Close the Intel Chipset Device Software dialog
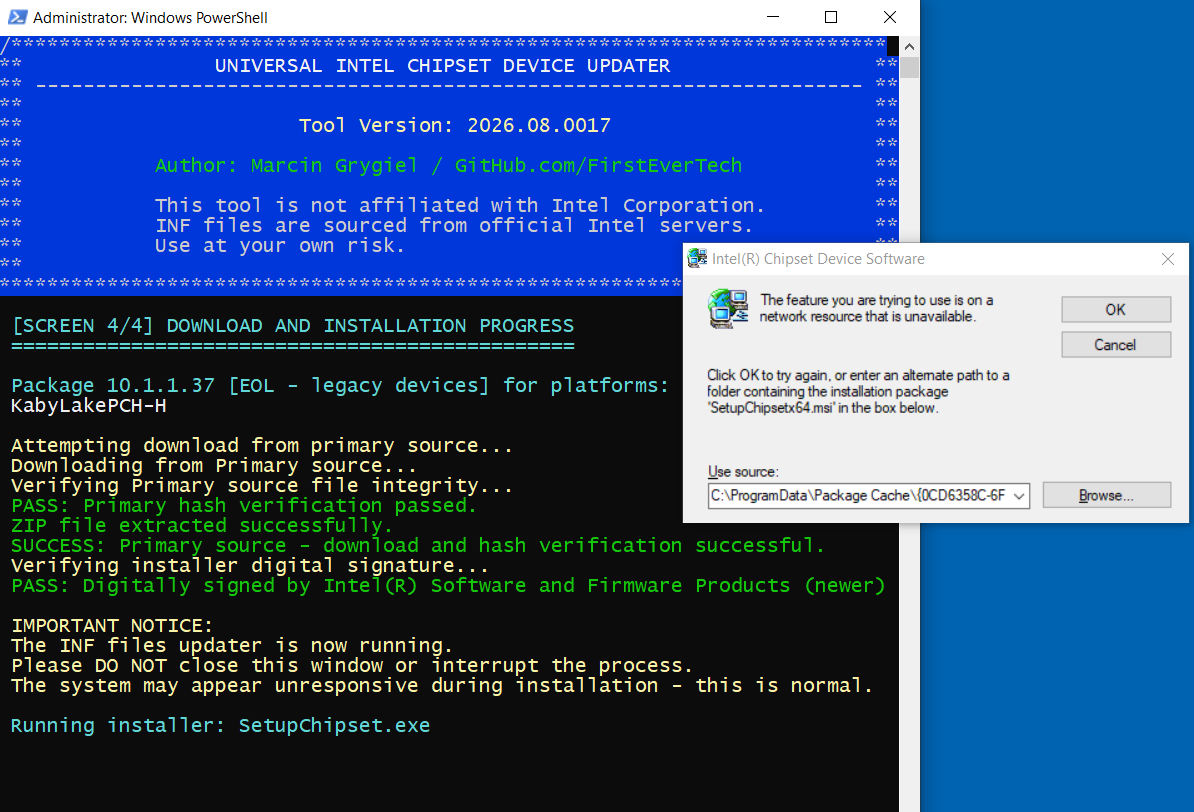This screenshot has width=1194, height=812. 1168,259
